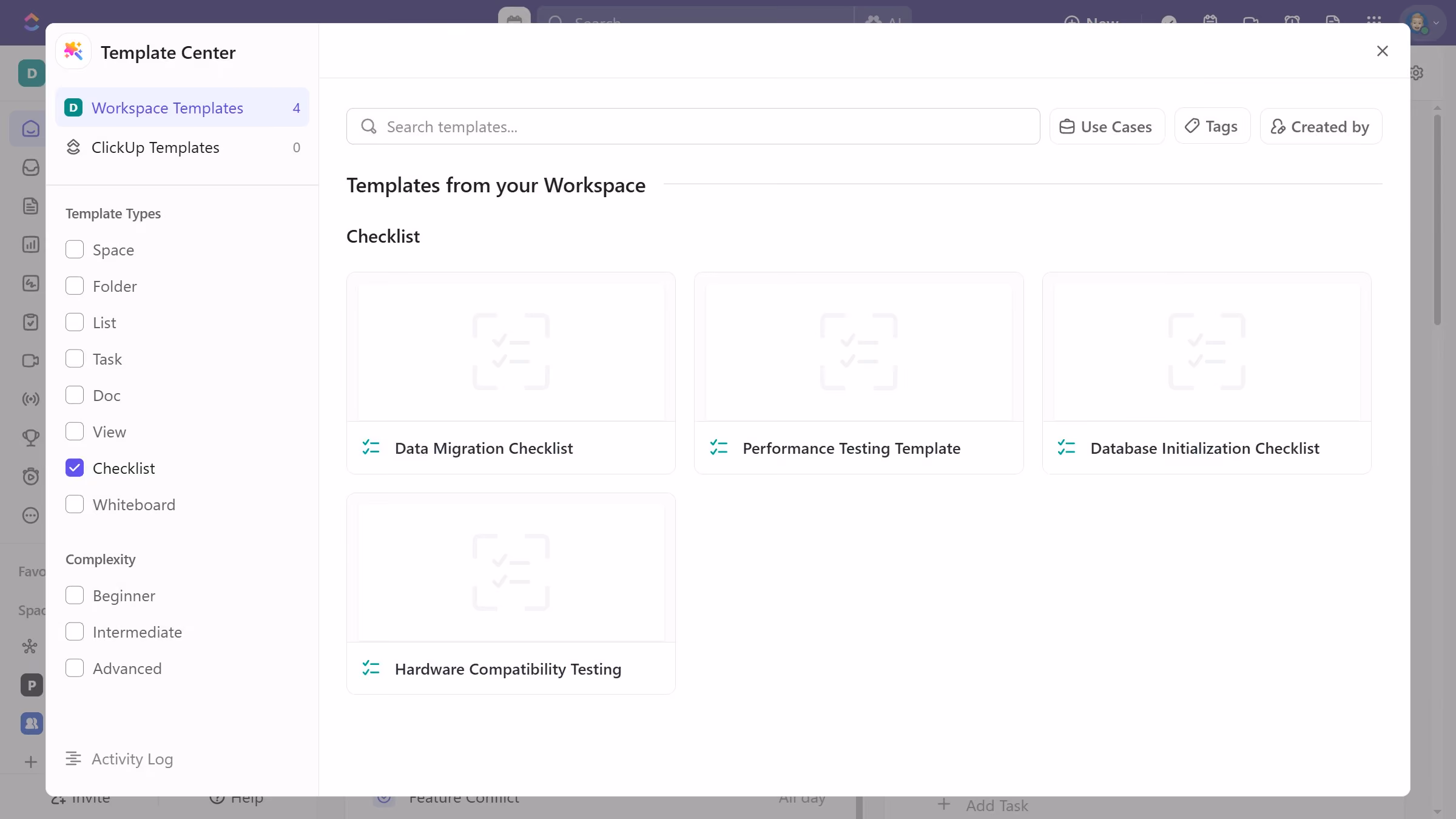
Task: Click the background page scrollbar
Action: coord(1437,218)
